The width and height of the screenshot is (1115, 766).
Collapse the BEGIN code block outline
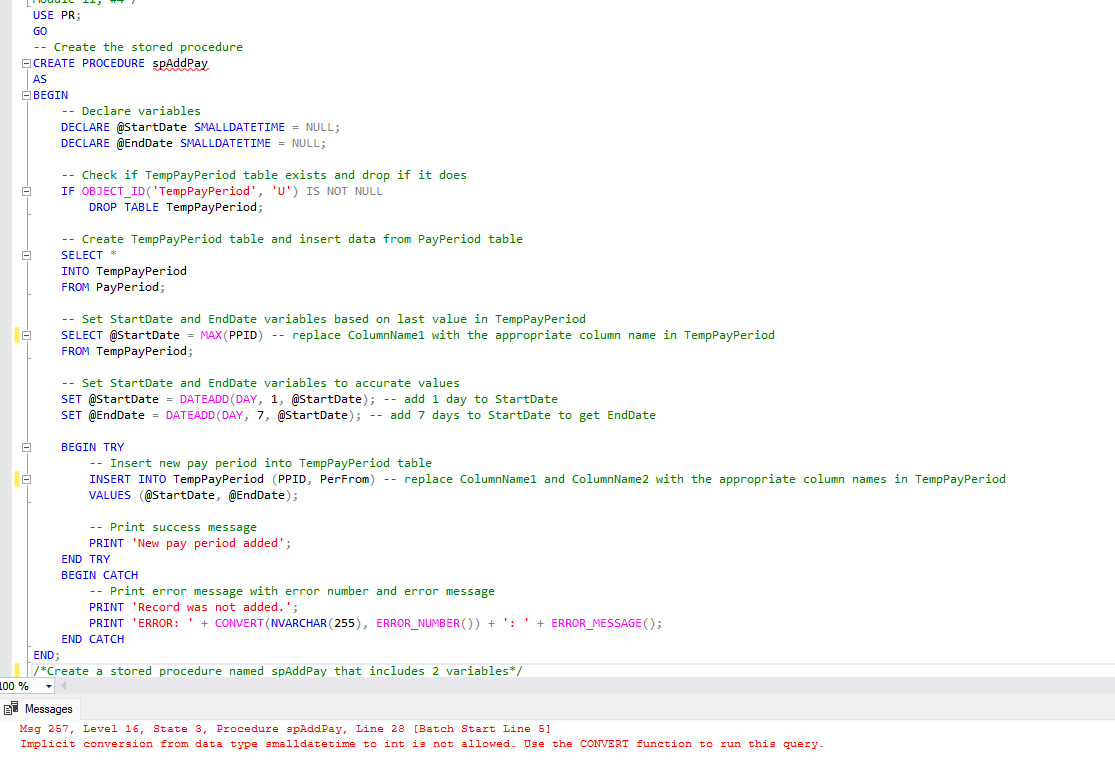25,95
